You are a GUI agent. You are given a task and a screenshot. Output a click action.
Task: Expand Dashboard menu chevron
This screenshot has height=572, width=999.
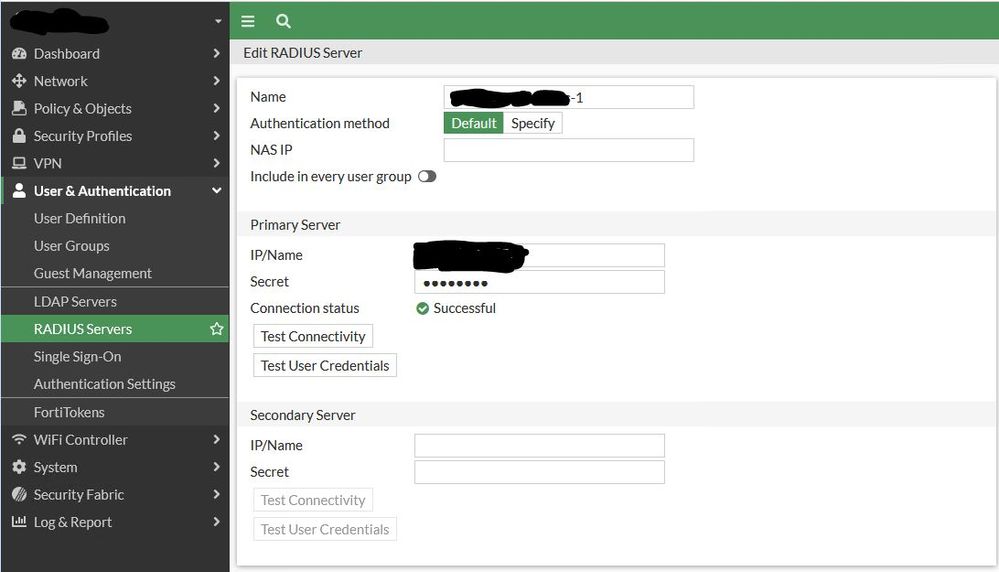[217, 54]
